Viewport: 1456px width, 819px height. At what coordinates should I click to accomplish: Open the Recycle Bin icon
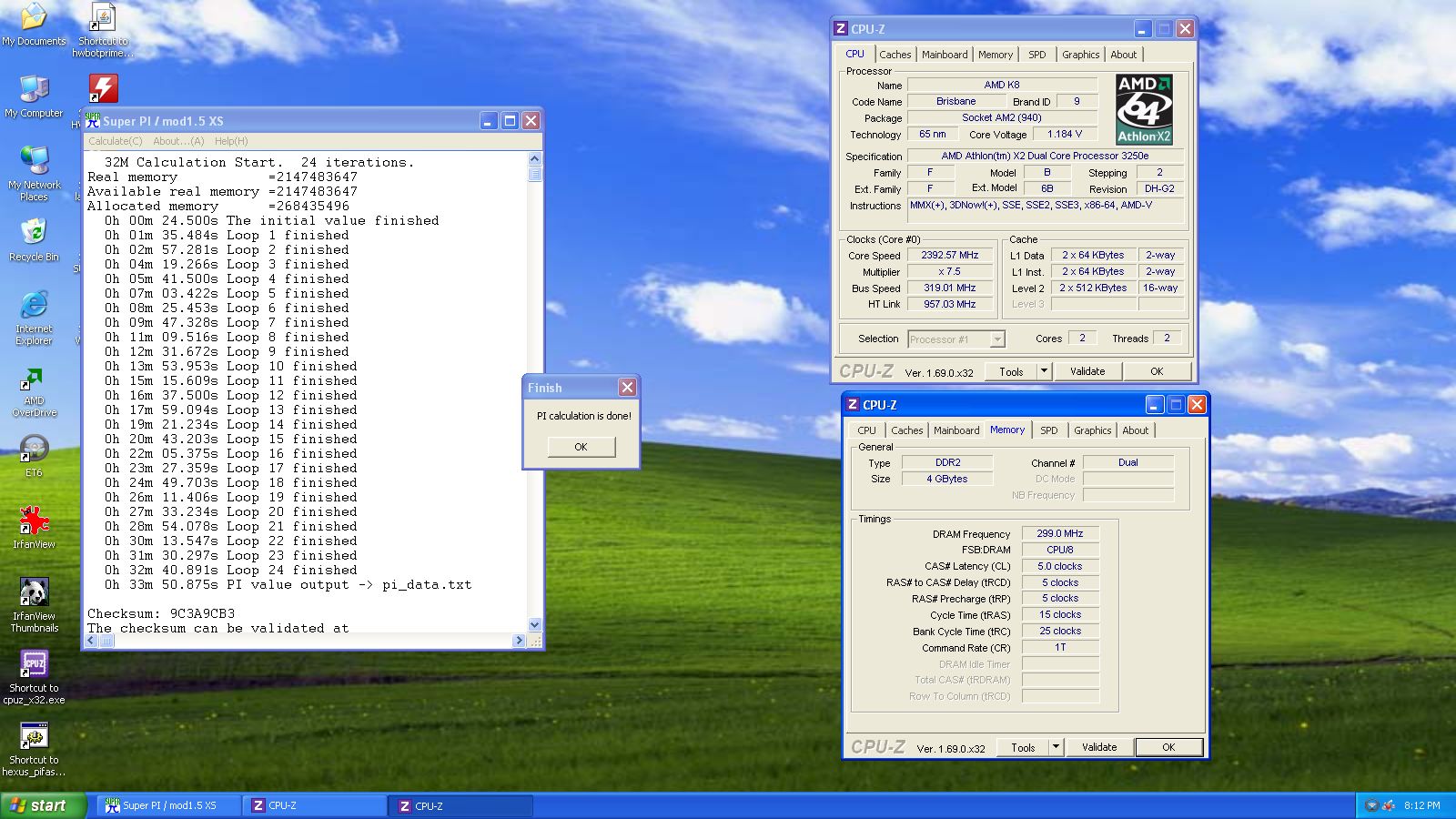point(34,240)
